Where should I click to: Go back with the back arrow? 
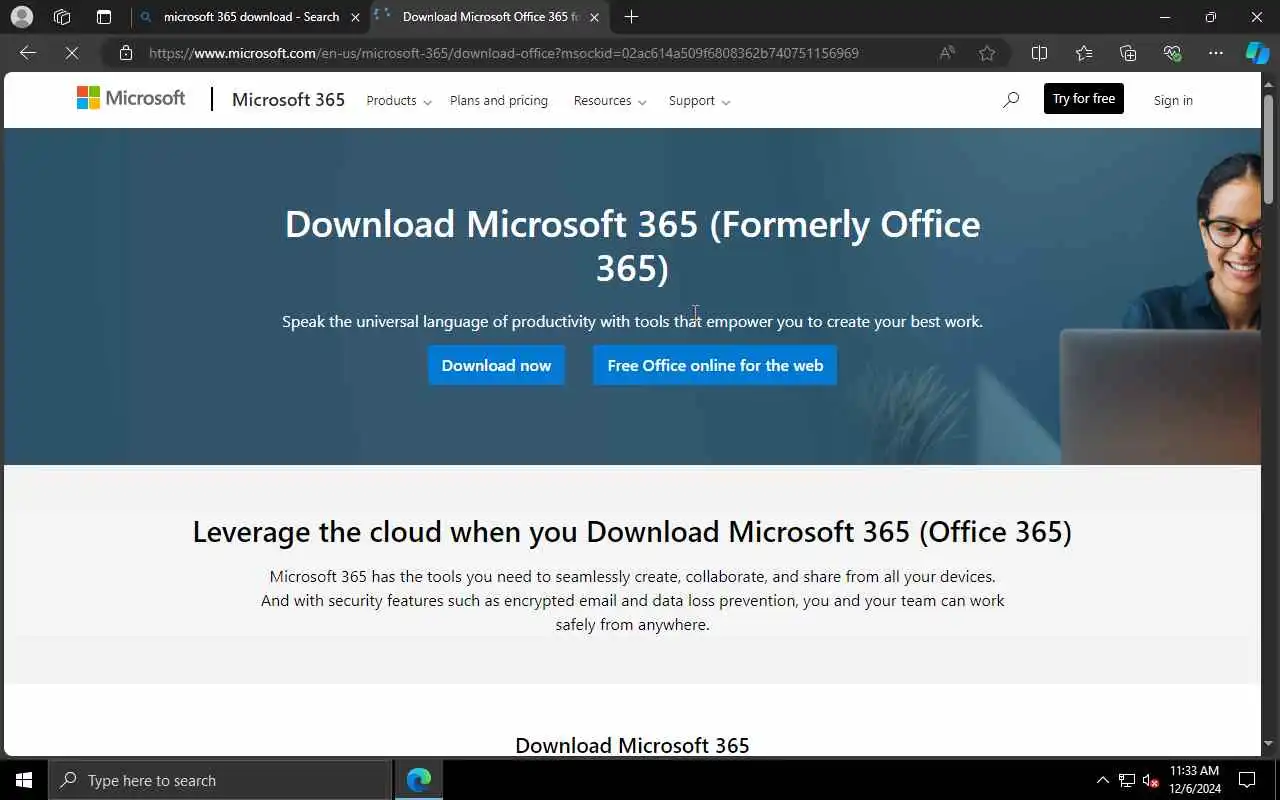pos(28,53)
